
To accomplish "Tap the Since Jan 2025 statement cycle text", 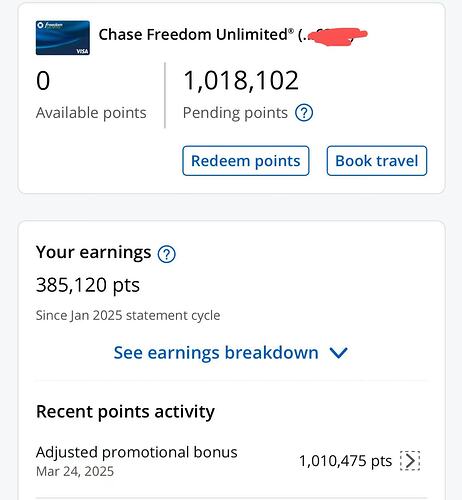I will click(x=128, y=315).
